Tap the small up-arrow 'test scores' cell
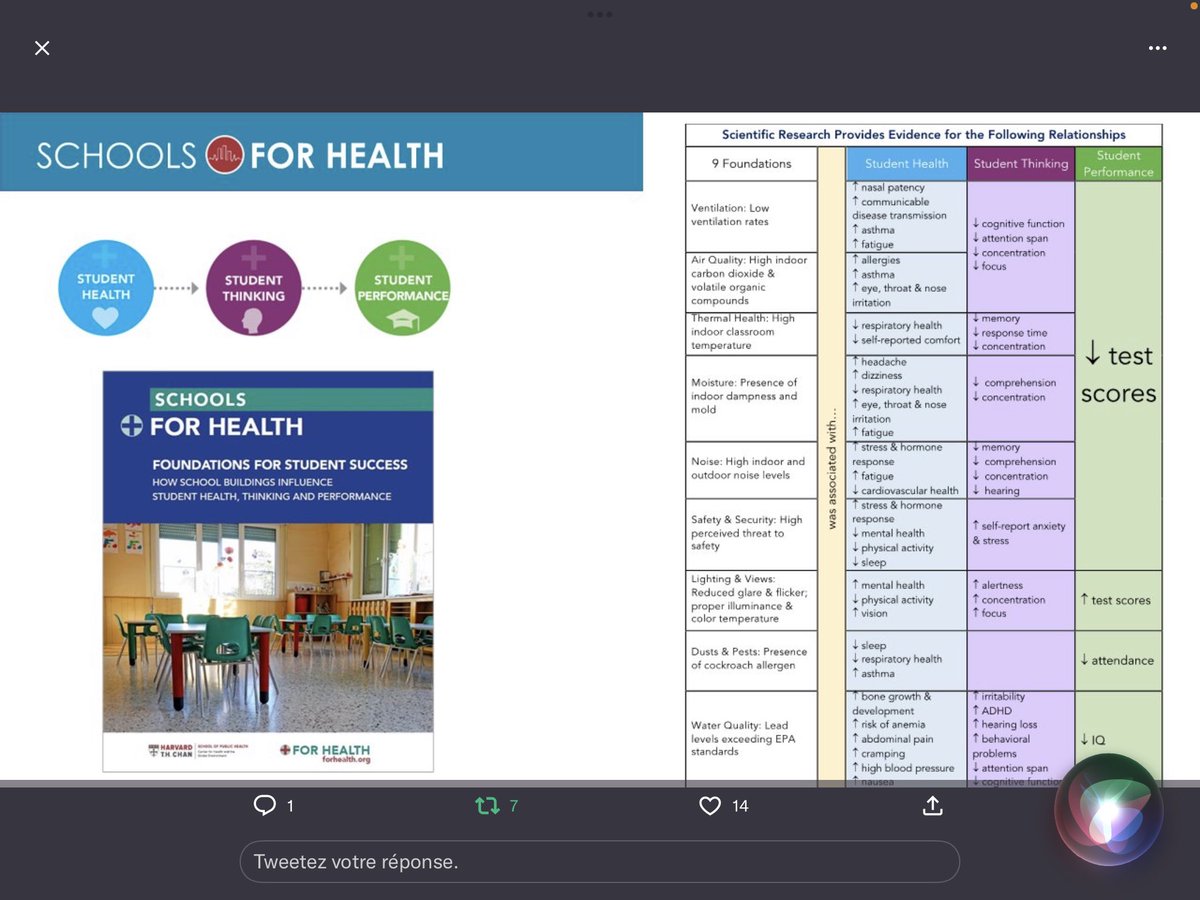This screenshot has width=1200, height=900. [x=1118, y=600]
